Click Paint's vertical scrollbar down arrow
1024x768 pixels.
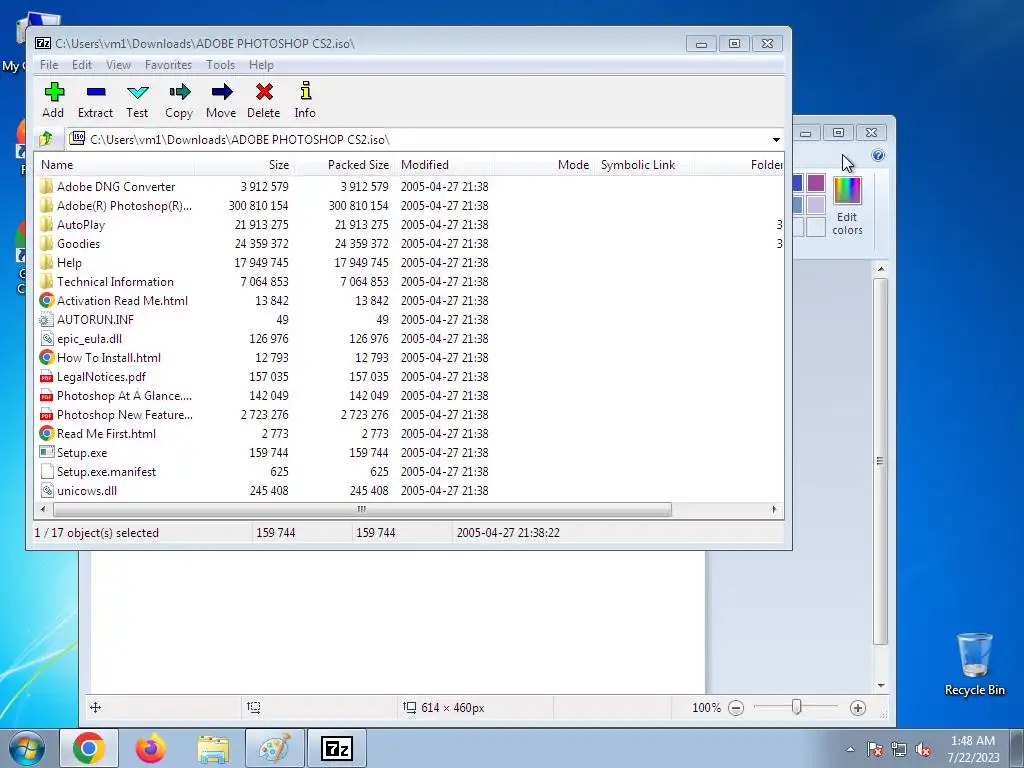tap(880, 686)
